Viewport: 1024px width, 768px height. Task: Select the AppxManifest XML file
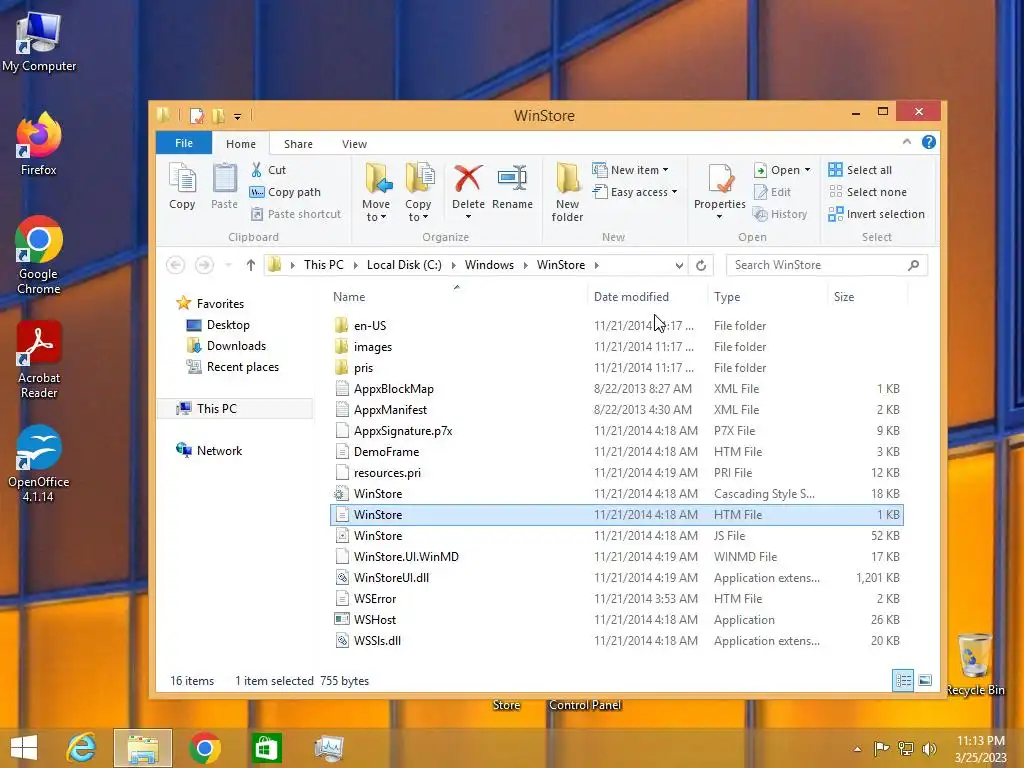click(390, 409)
